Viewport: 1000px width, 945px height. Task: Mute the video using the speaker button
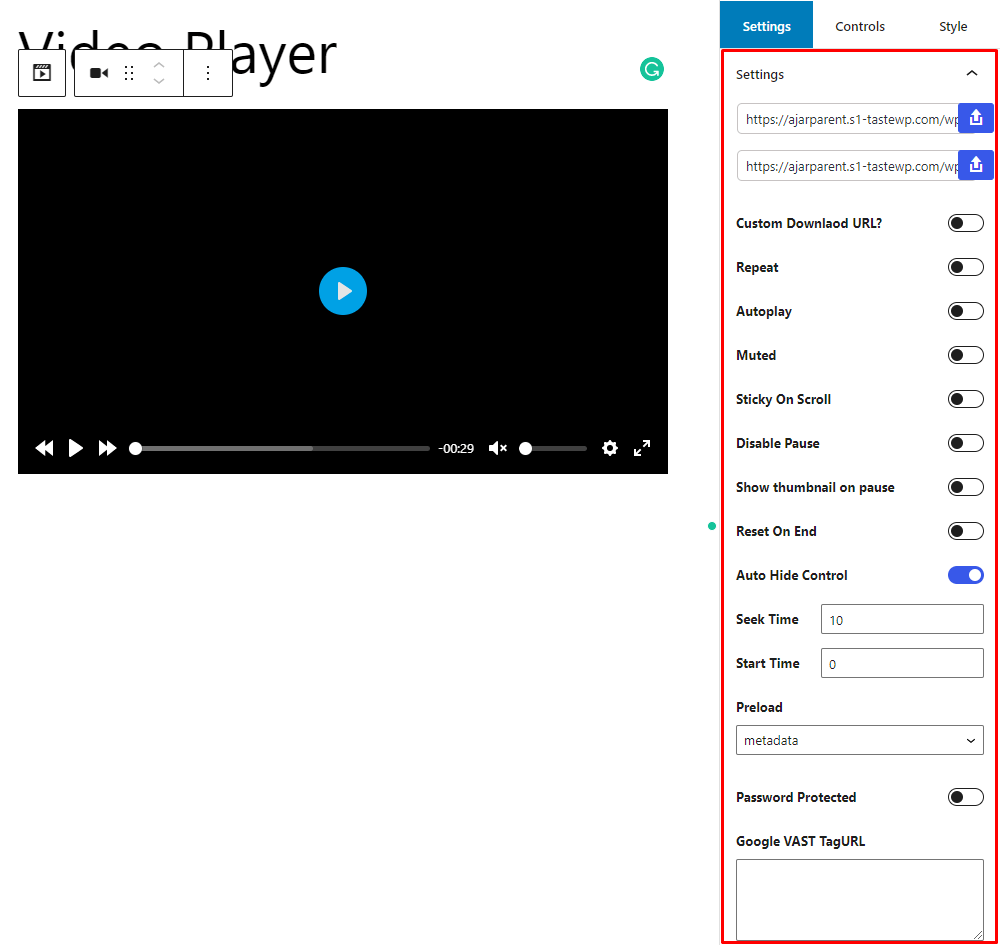[x=497, y=448]
